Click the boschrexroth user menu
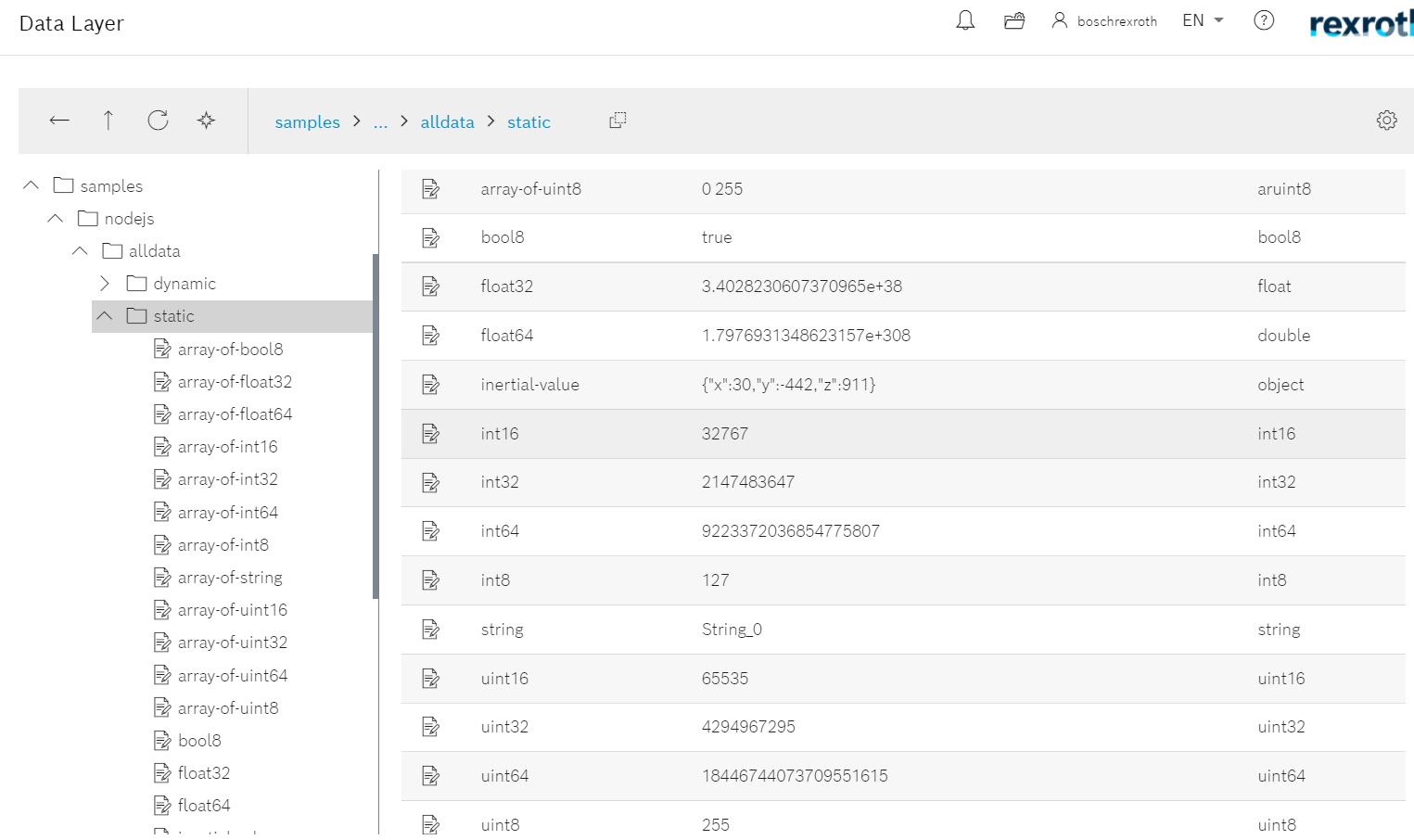 (1104, 20)
